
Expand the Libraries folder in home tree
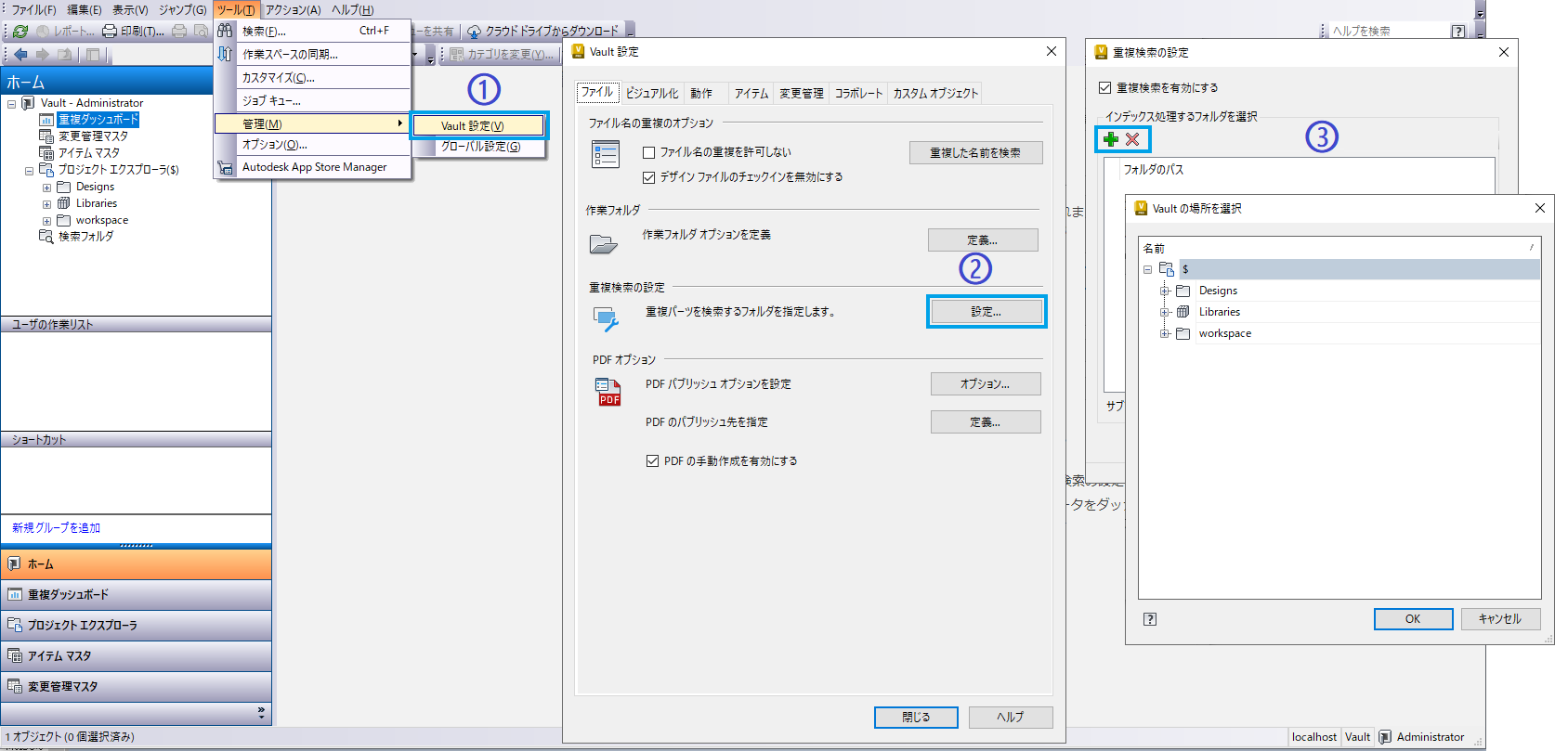coord(46,204)
